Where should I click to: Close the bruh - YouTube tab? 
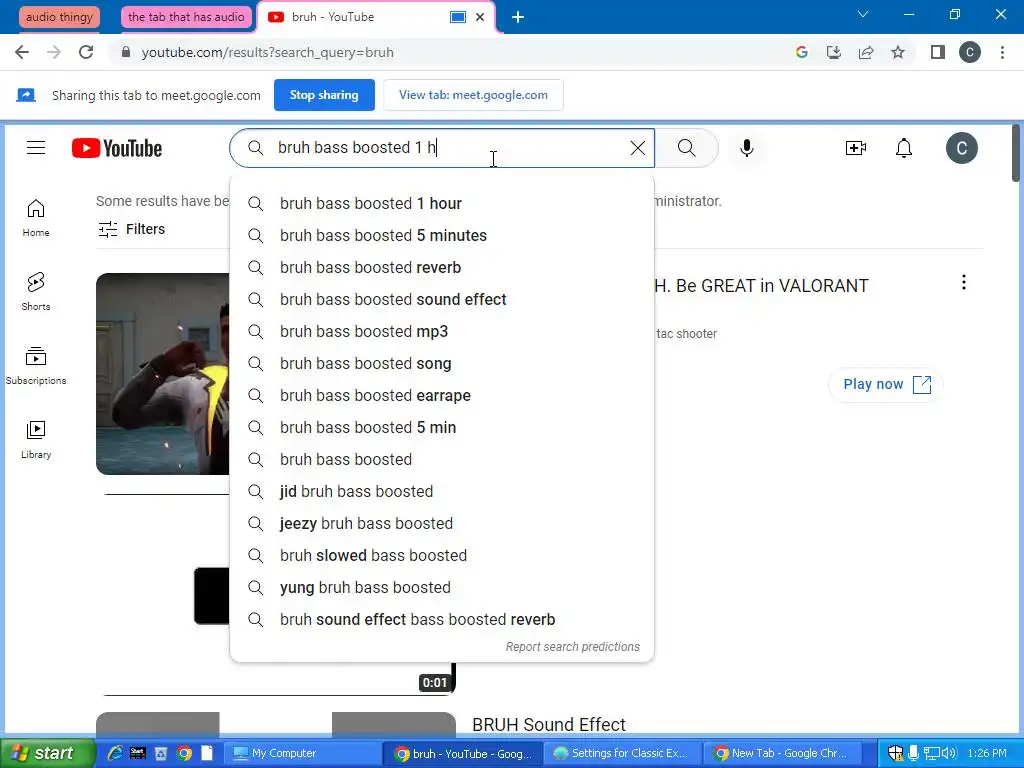pos(480,17)
